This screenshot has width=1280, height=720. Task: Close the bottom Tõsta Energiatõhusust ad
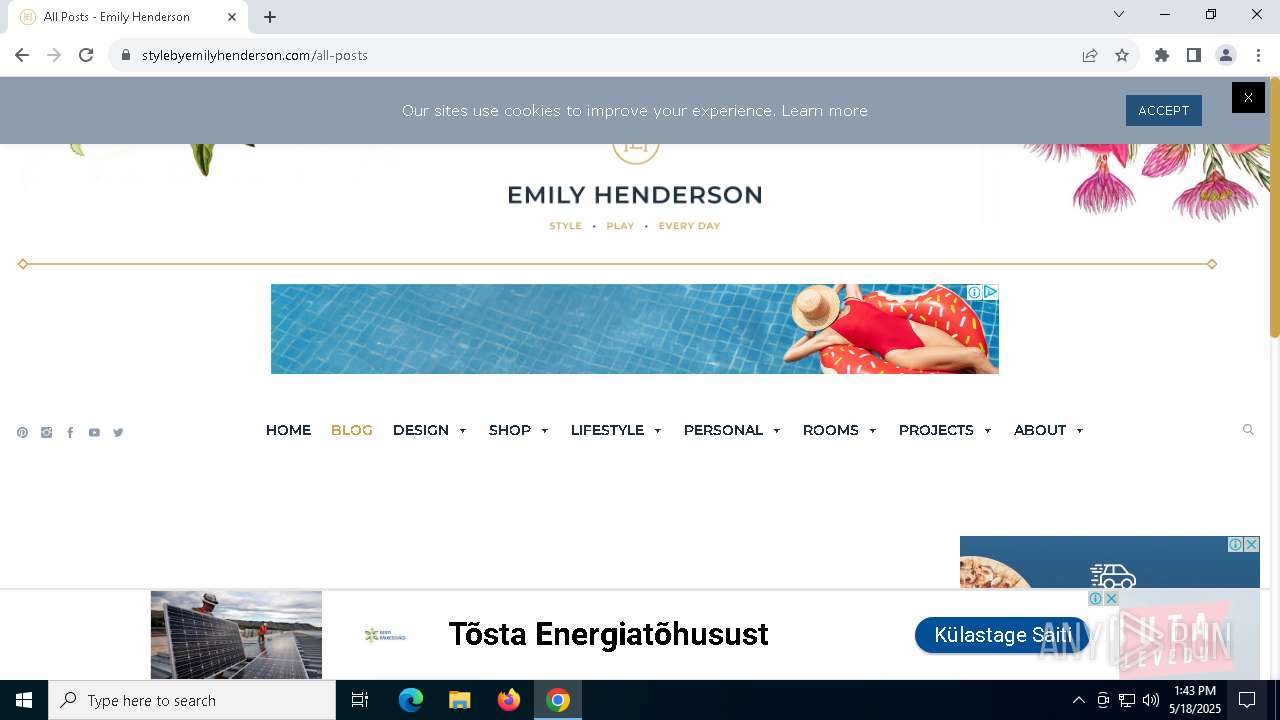[x=1111, y=598]
